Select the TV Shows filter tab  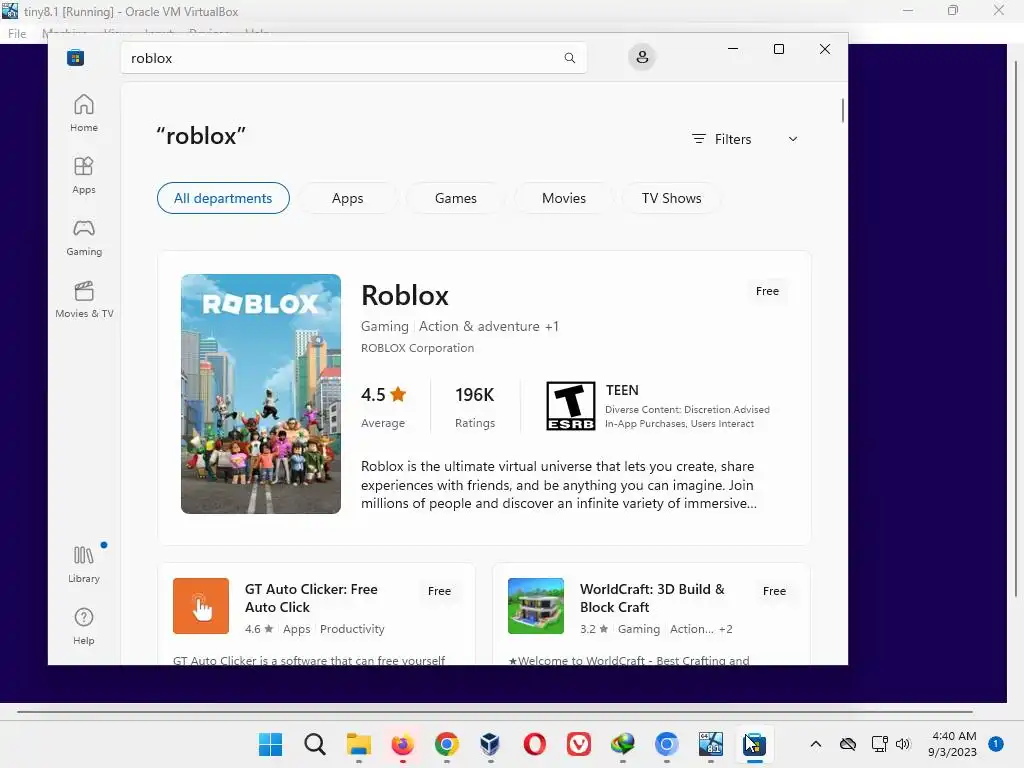tap(671, 198)
